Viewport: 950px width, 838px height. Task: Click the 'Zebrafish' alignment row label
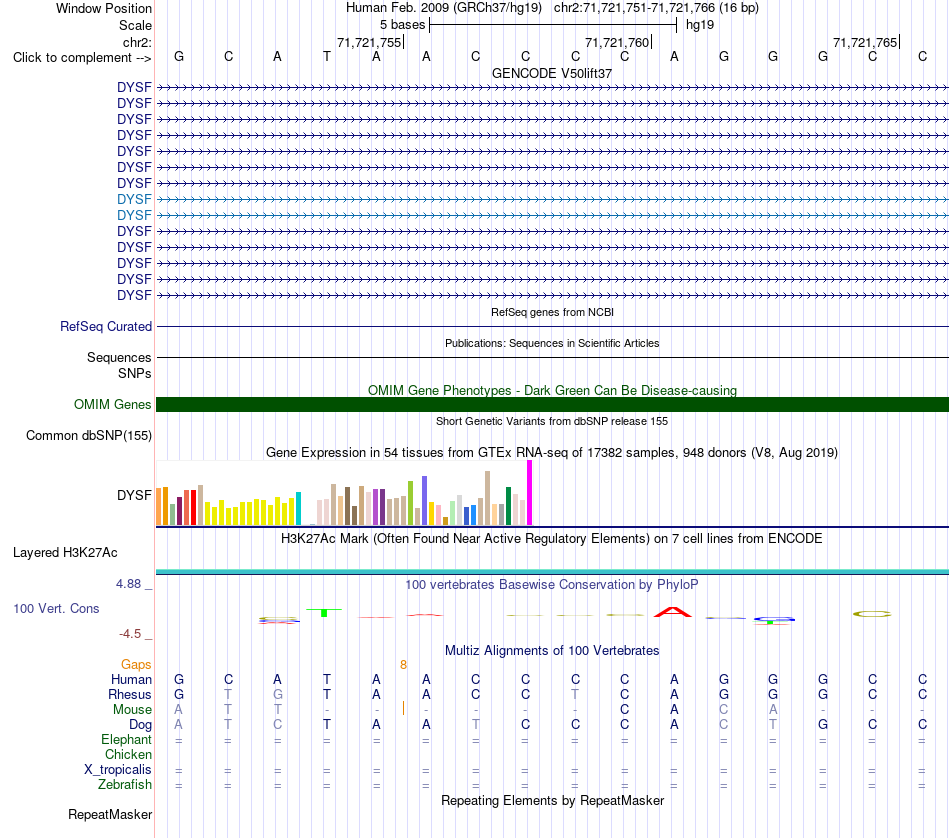125,785
